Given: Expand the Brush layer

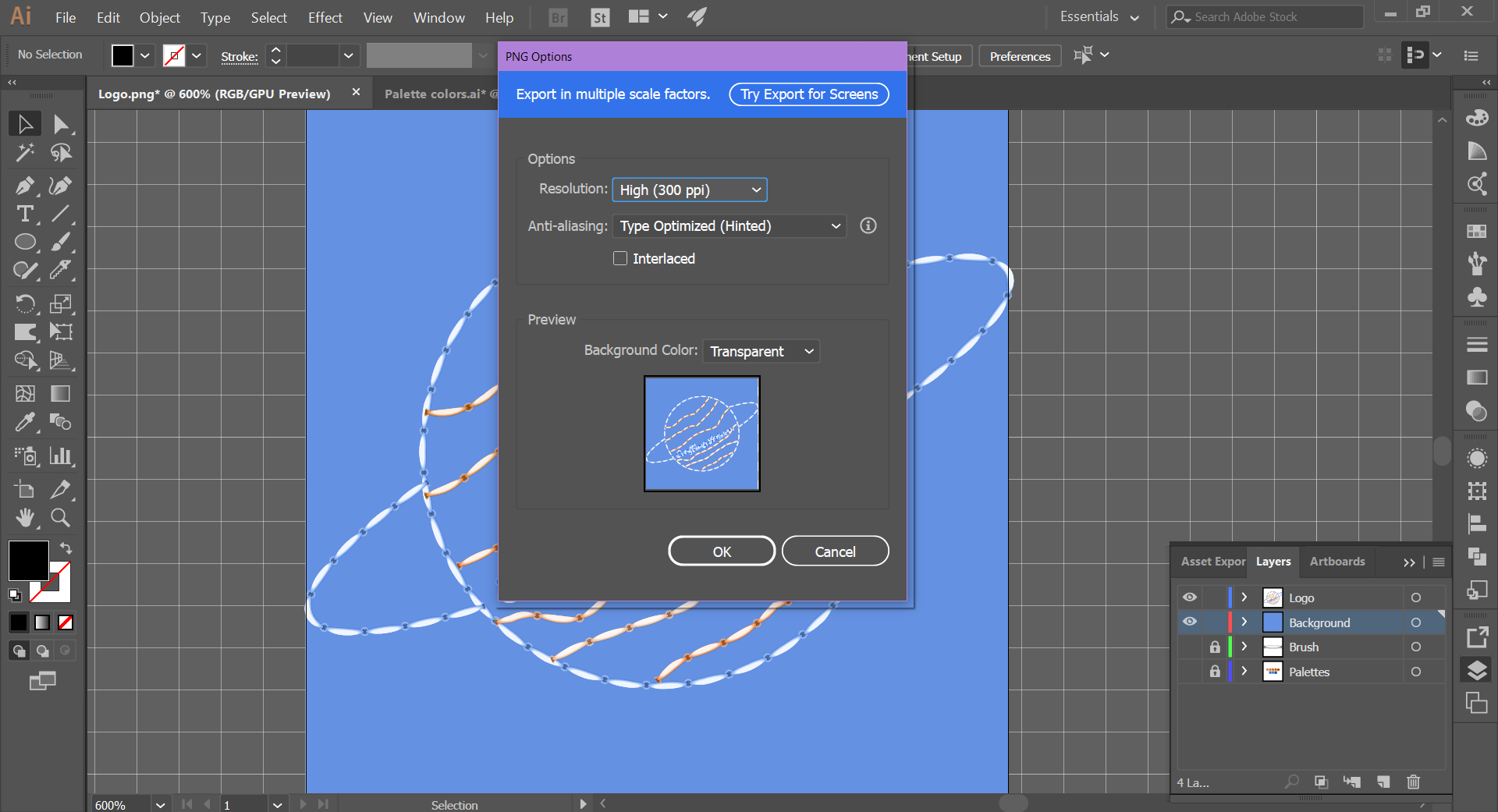Looking at the screenshot, I should [x=1244, y=647].
